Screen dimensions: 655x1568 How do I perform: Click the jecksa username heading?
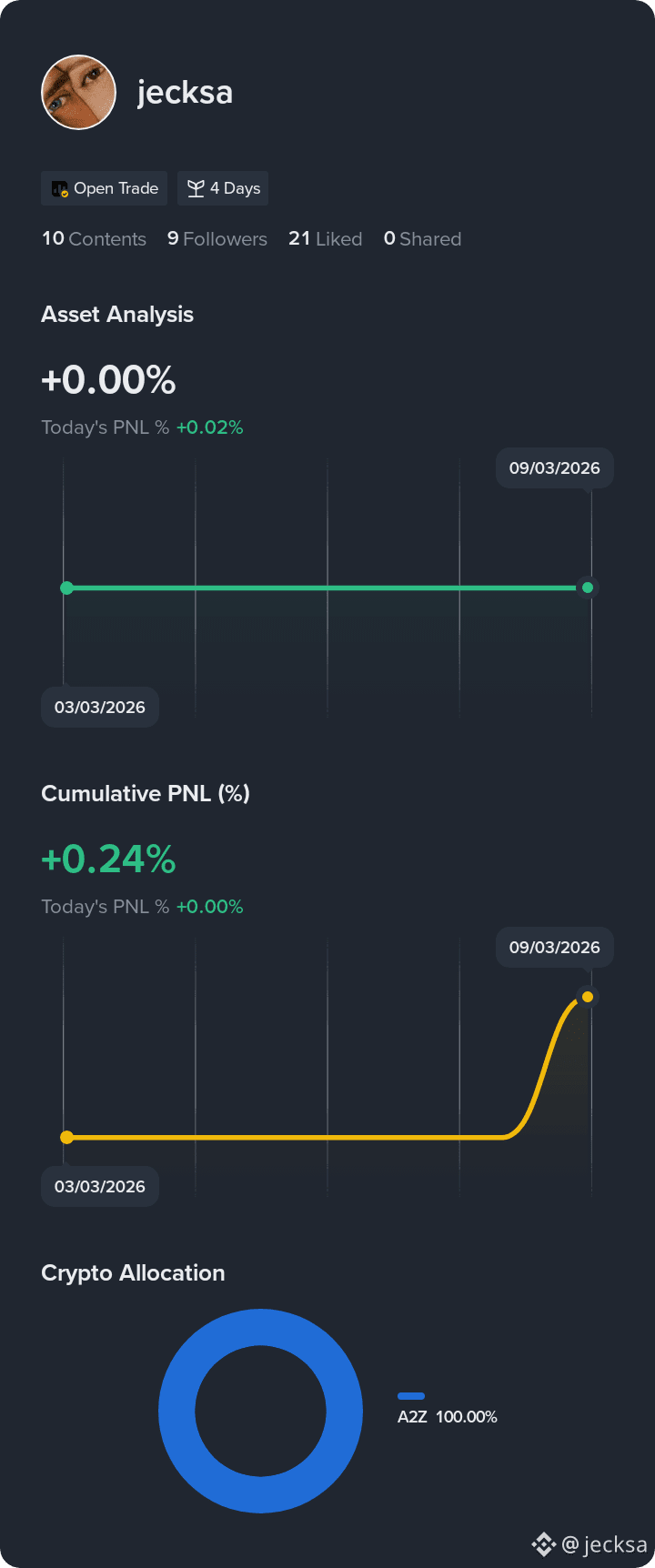coord(185,92)
